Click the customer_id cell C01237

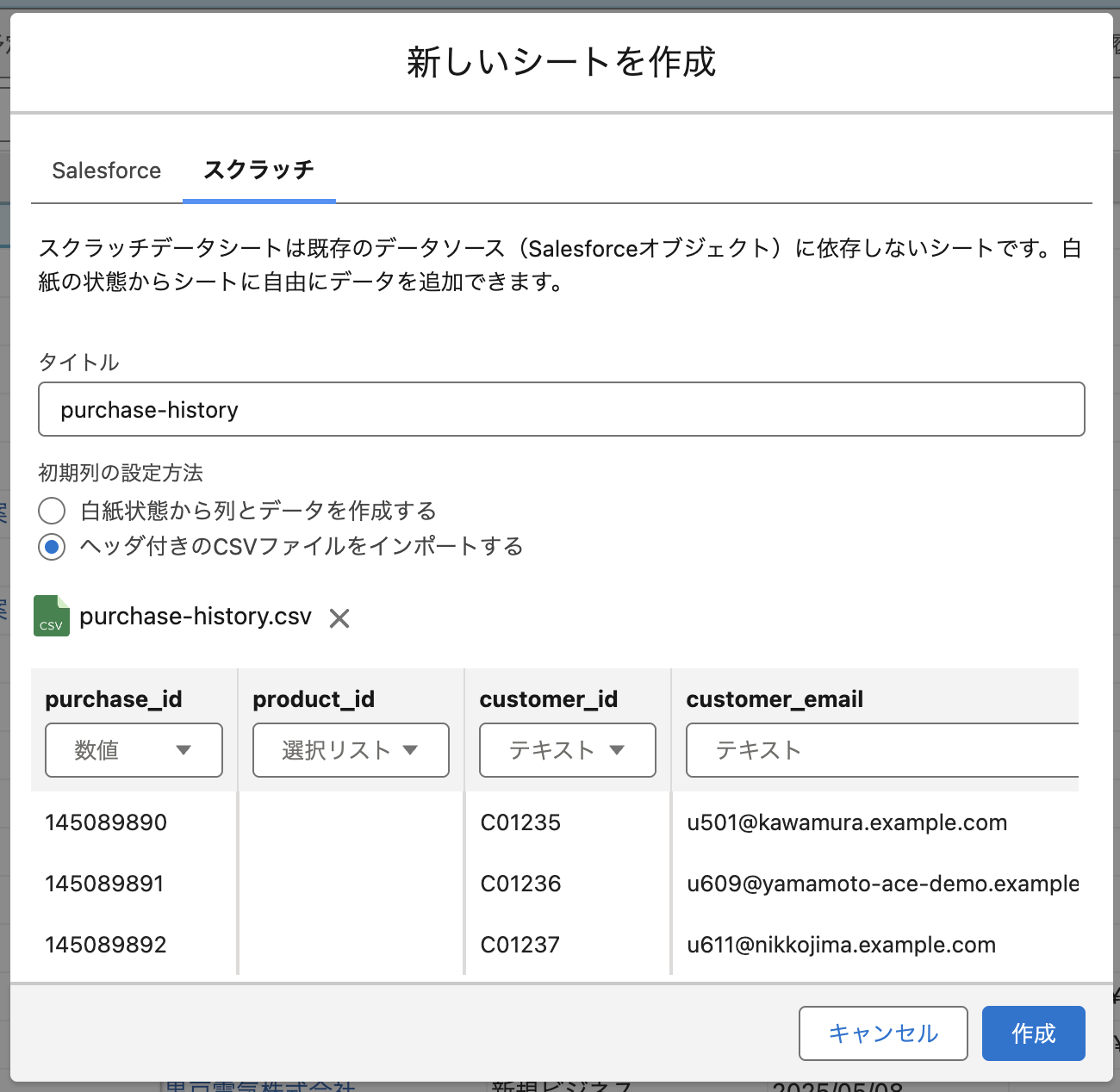point(520,945)
